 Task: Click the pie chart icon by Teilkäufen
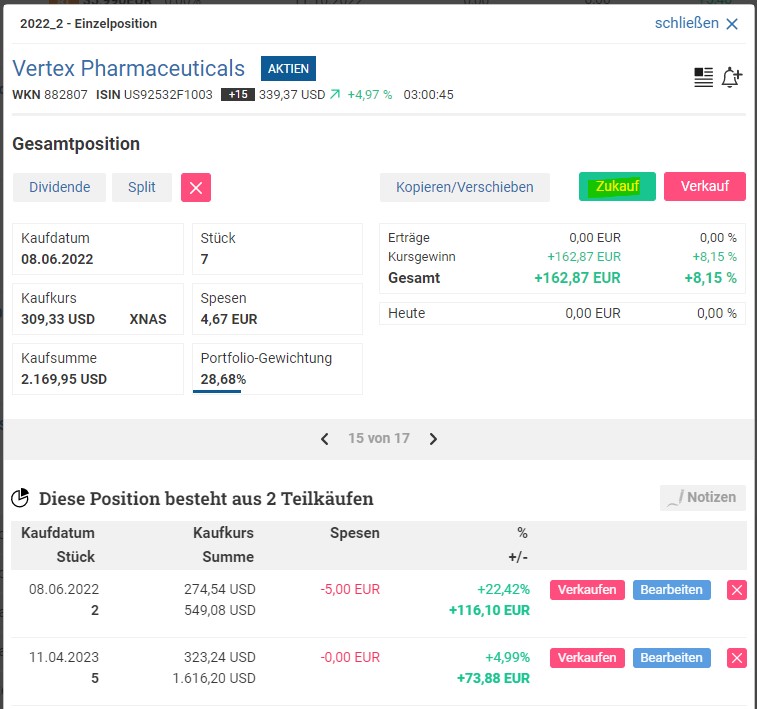click(20, 498)
